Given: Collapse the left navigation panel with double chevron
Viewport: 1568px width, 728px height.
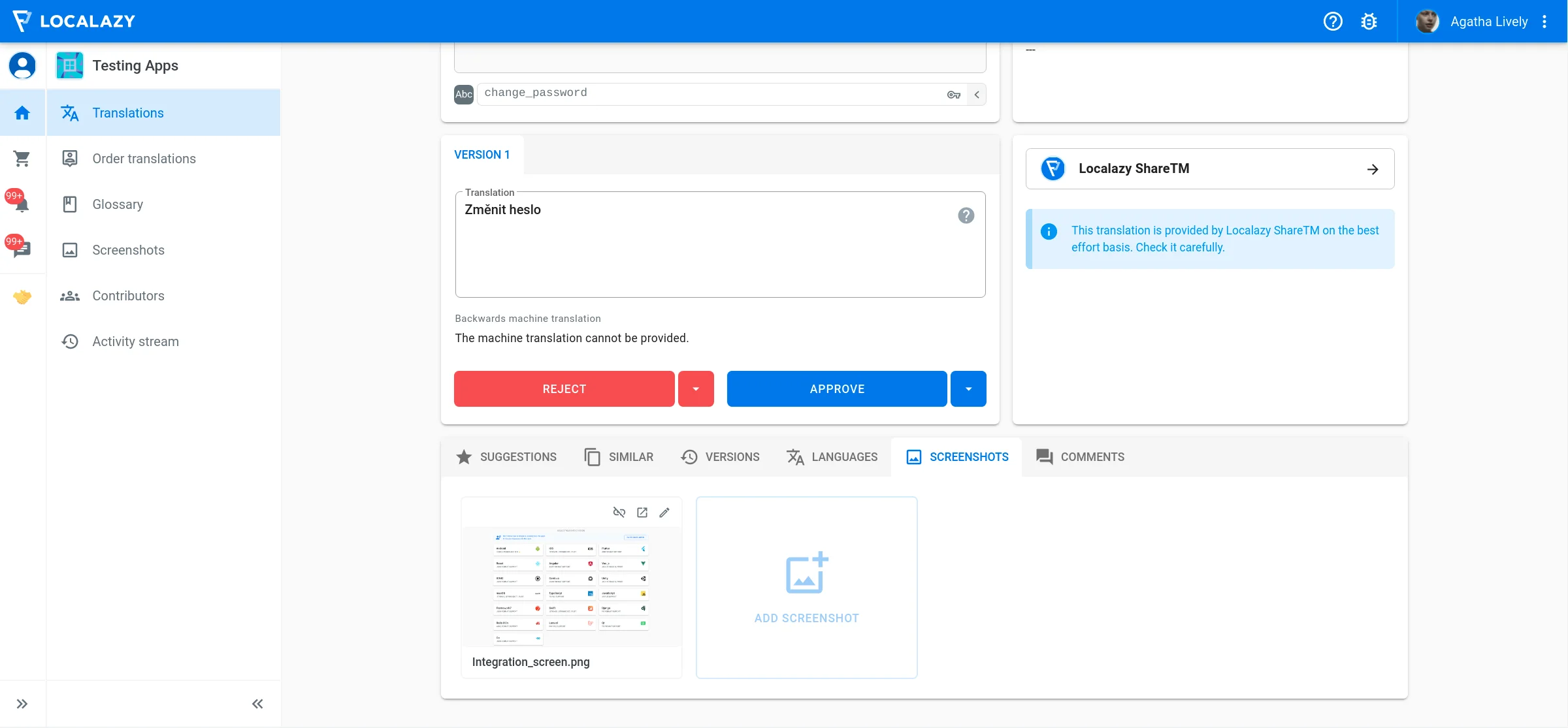Looking at the screenshot, I should tap(256, 703).
